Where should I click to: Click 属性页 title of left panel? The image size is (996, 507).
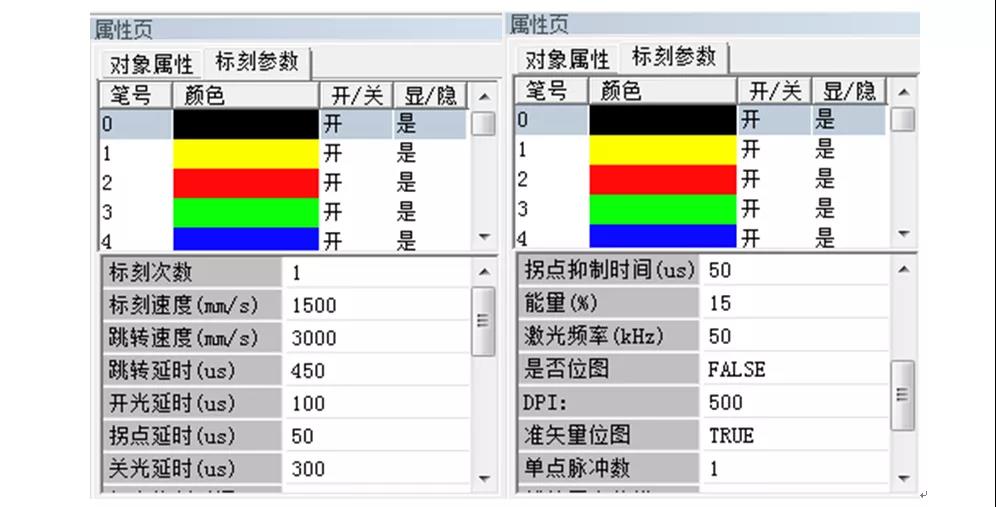[x=123, y=29]
